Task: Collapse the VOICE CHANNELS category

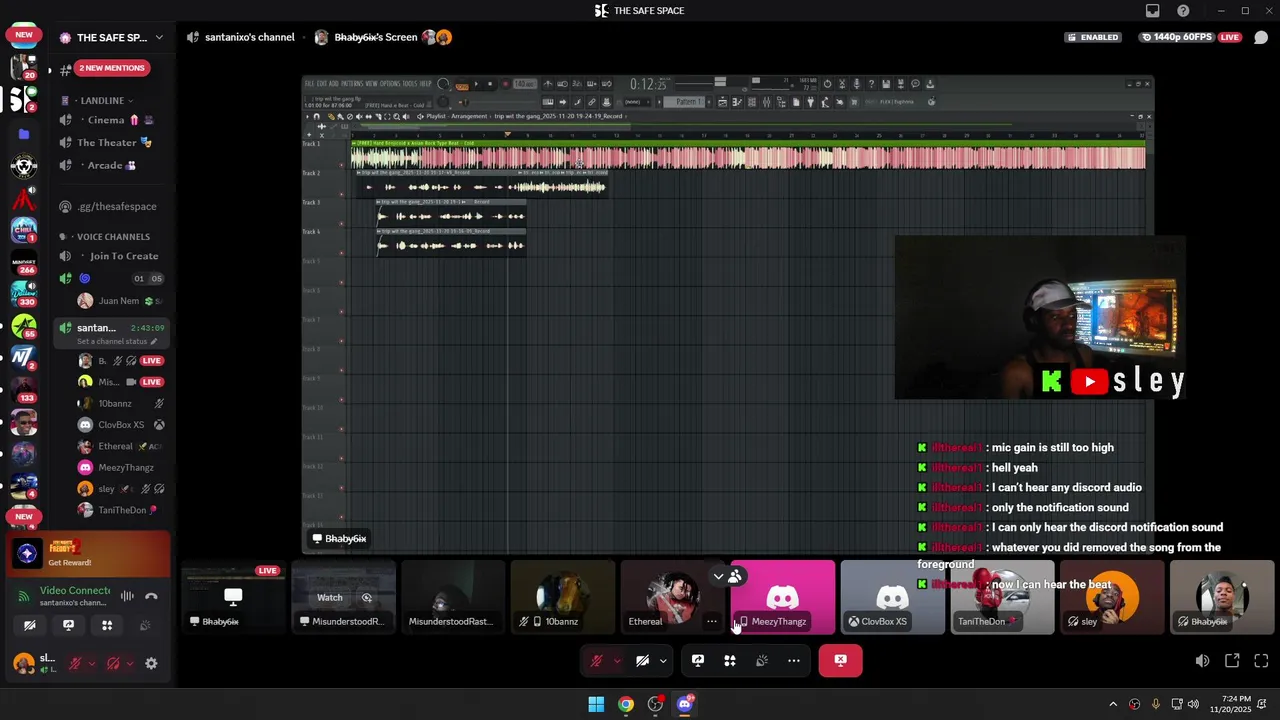Action: [113, 237]
